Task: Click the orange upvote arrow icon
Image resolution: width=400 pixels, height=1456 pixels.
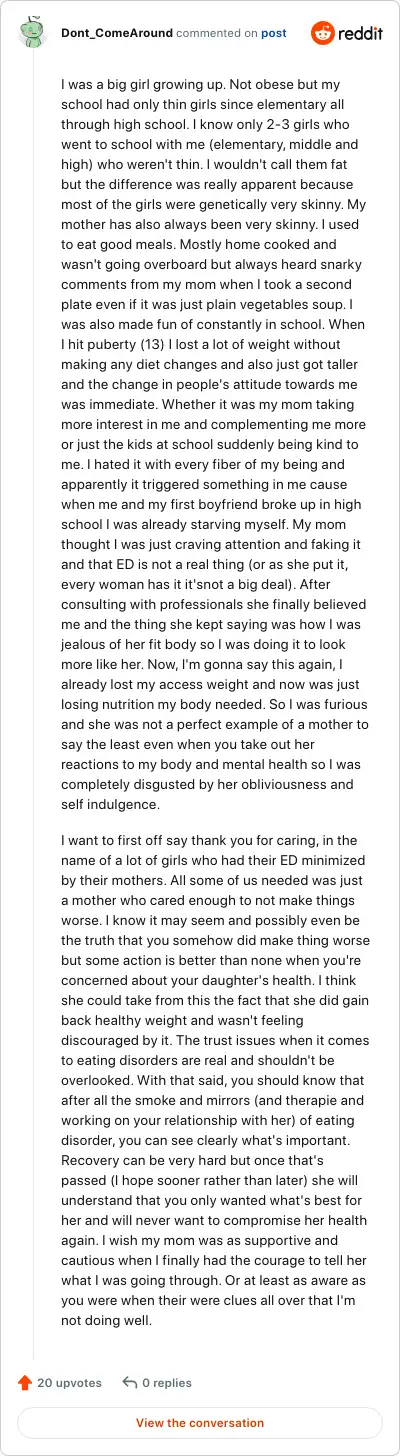Action: 25,1383
